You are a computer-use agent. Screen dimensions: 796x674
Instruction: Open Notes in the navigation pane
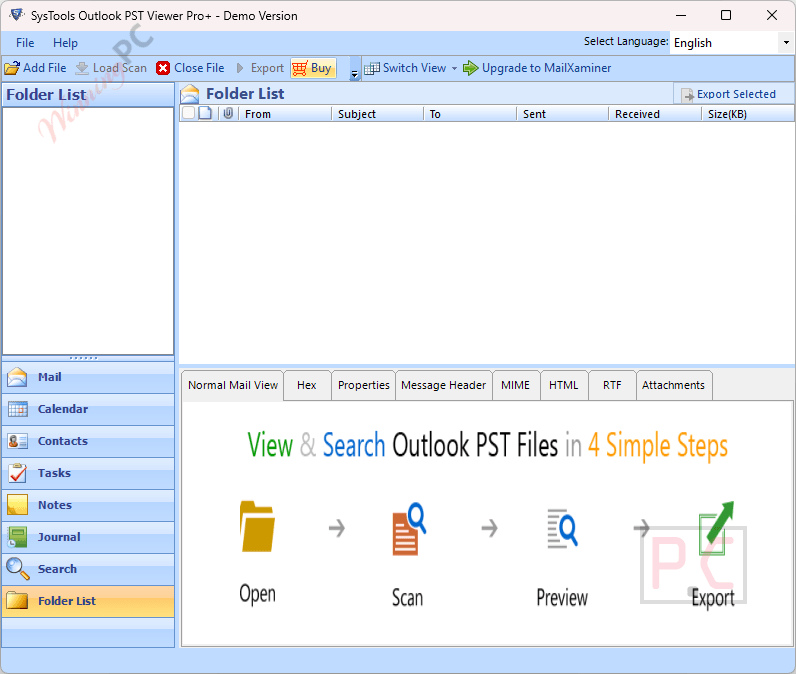[88, 505]
